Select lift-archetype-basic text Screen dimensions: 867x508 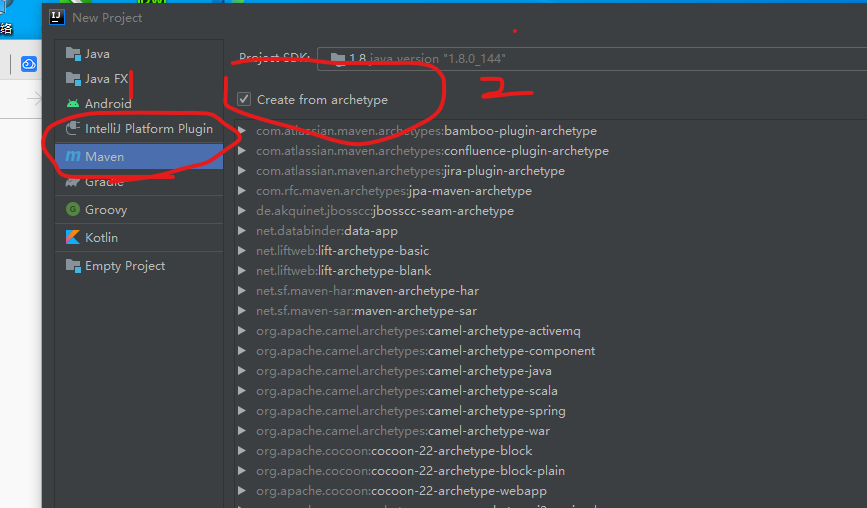[374, 251]
